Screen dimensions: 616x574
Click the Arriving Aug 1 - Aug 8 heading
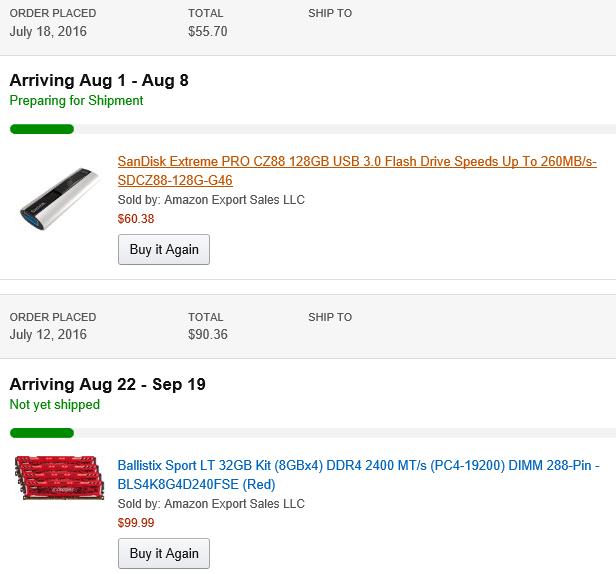(x=99, y=80)
